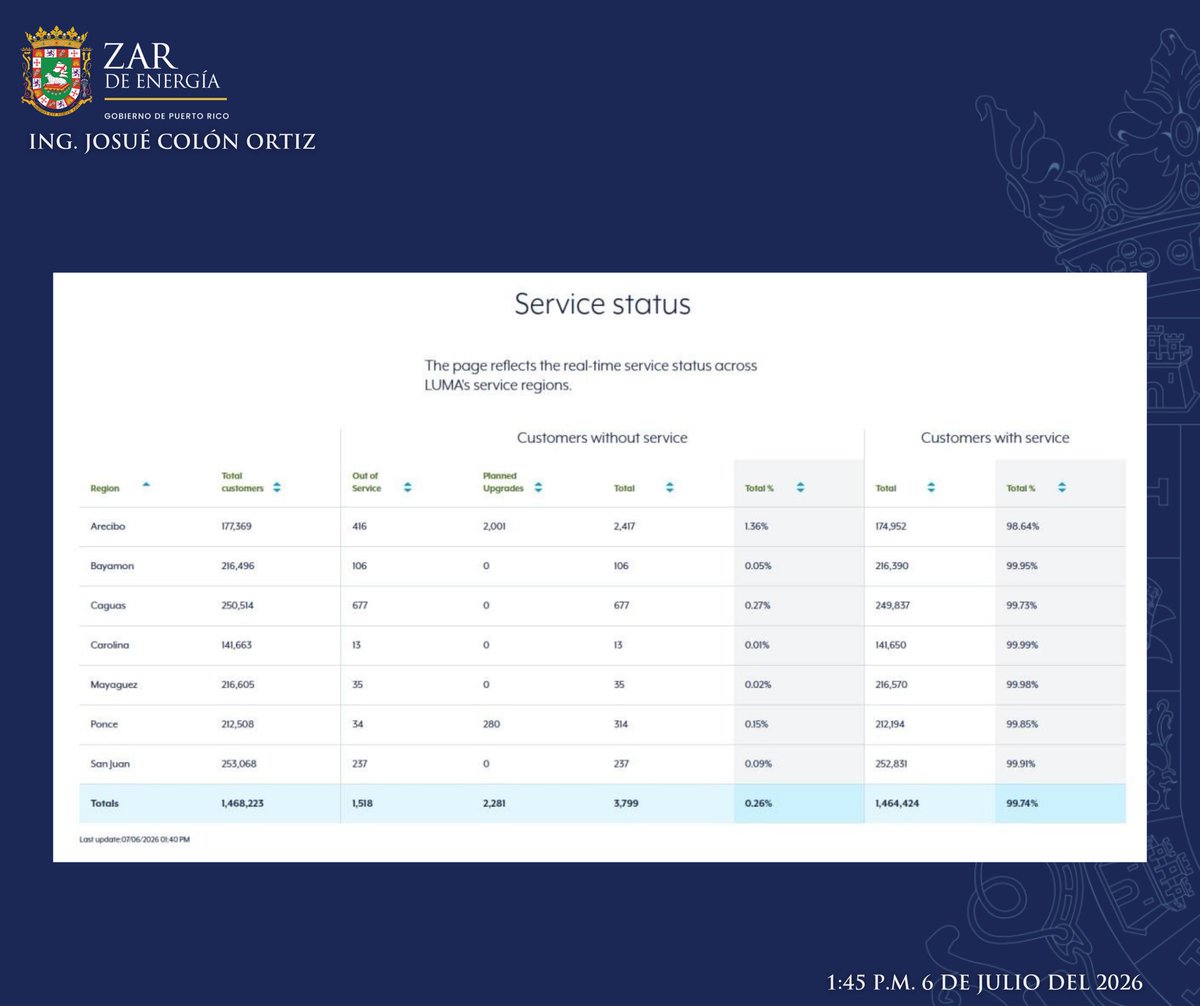Sort customers with service Total % arrows

(x=1061, y=488)
